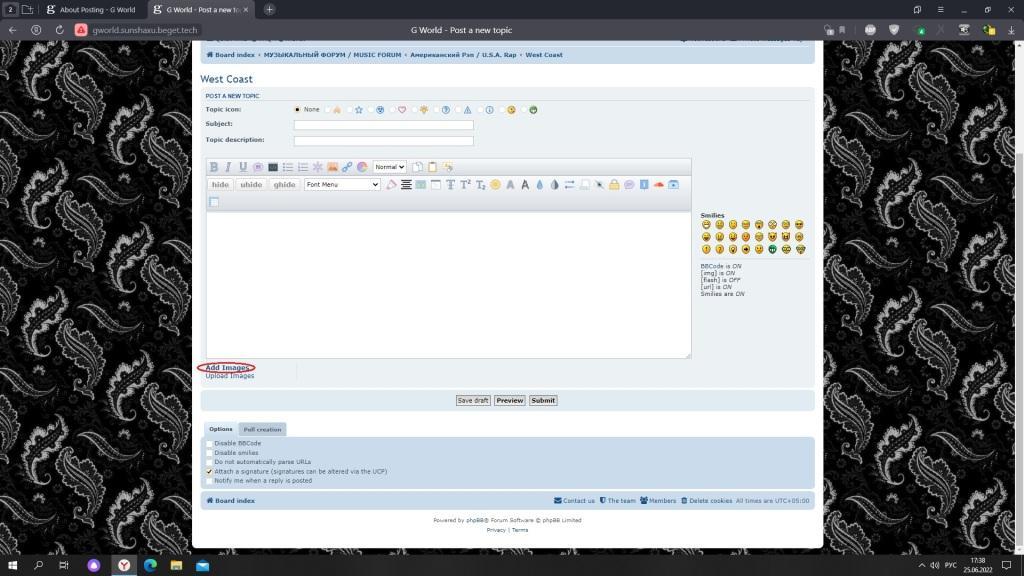Image resolution: width=1024 pixels, height=576 pixels.
Task: Click the underline formatting icon
Action: [242, 167]
